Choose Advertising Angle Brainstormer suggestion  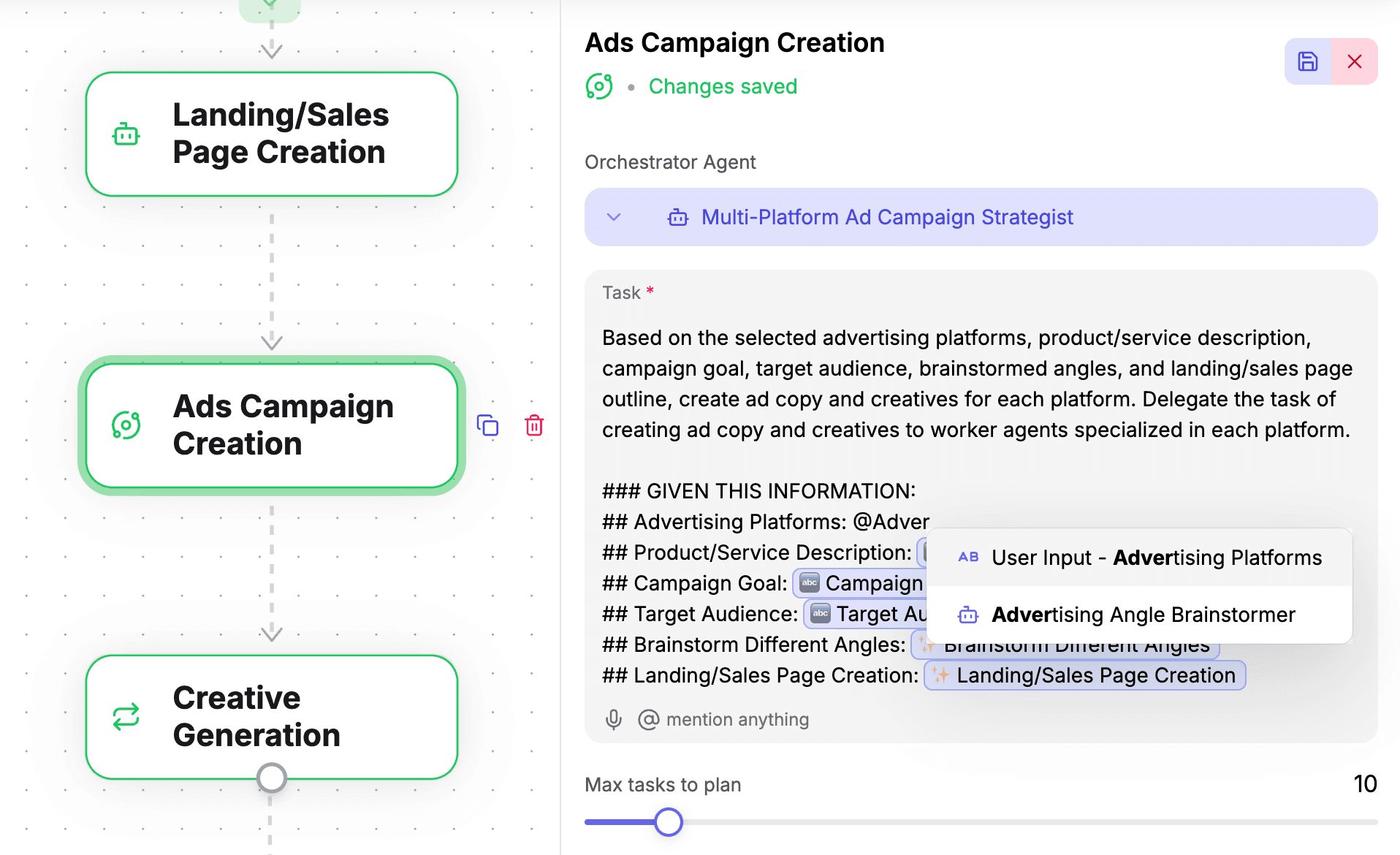(1139, 615)
